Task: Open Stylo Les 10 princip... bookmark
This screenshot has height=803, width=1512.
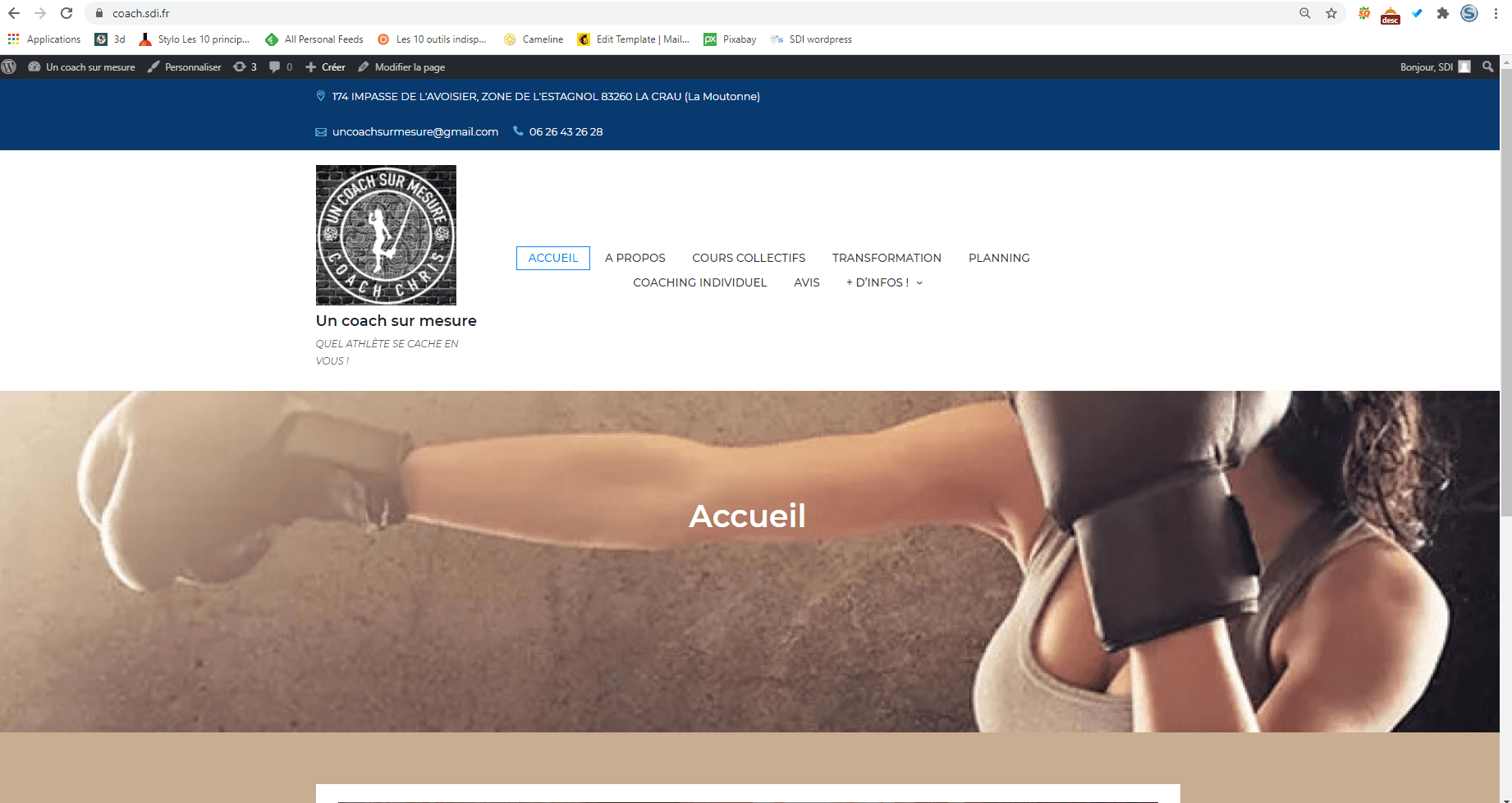Action: click(194, 39)
